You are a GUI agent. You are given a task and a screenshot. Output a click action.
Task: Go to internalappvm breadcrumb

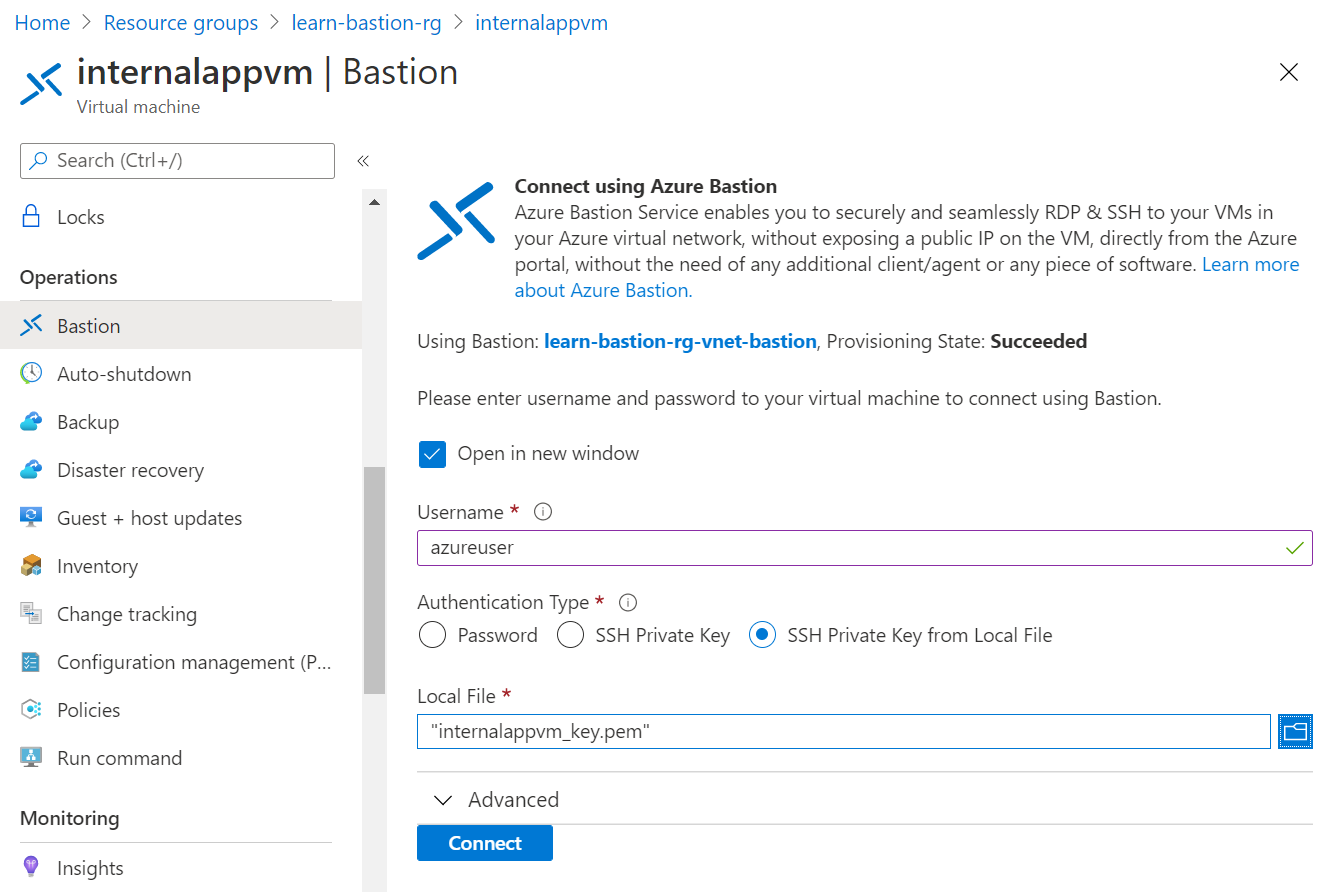pyautogui.click(x=541, y=23)
